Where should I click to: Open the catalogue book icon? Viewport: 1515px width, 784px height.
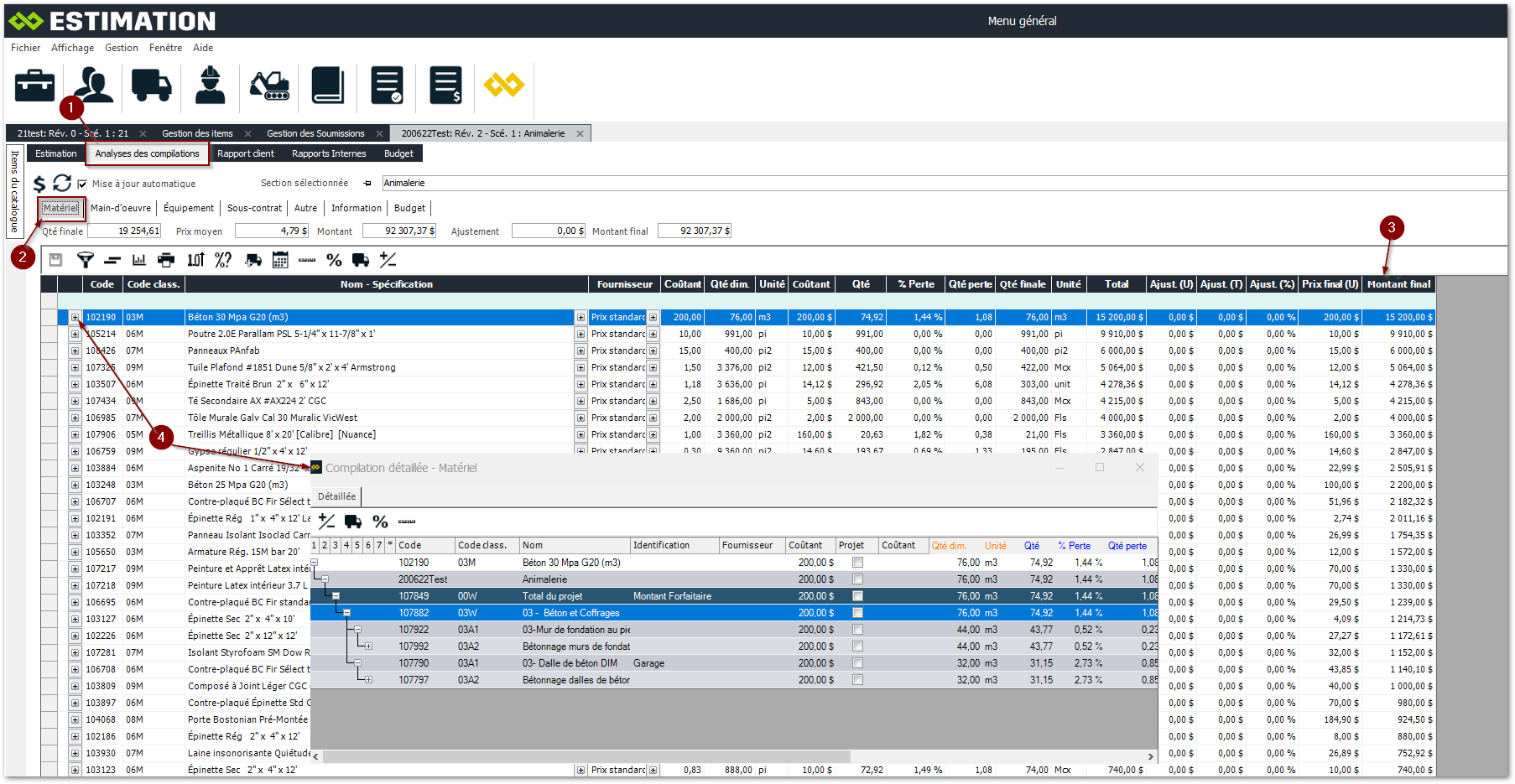328,86
